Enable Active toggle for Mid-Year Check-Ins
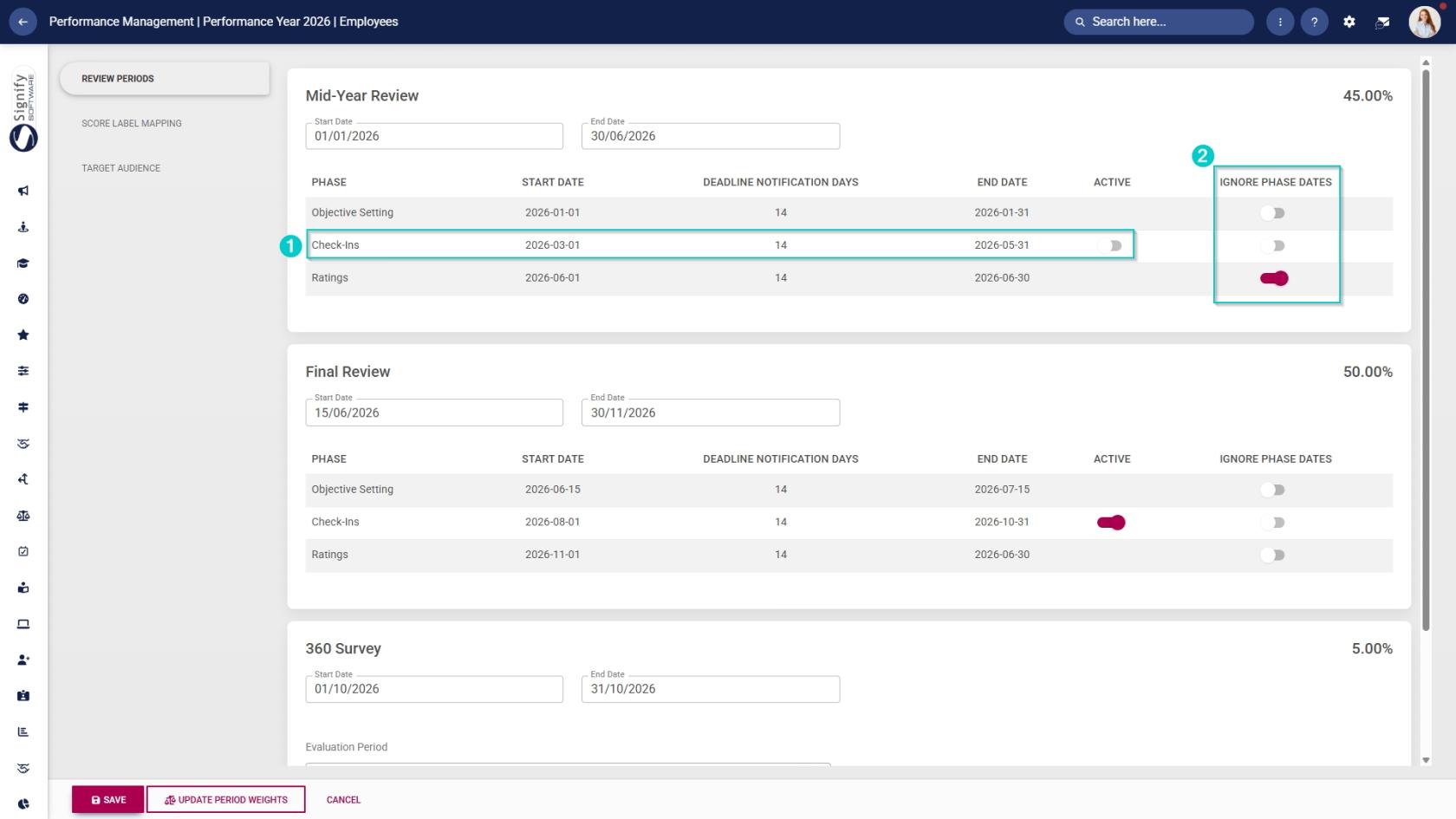 click(x=1110, y=246)
